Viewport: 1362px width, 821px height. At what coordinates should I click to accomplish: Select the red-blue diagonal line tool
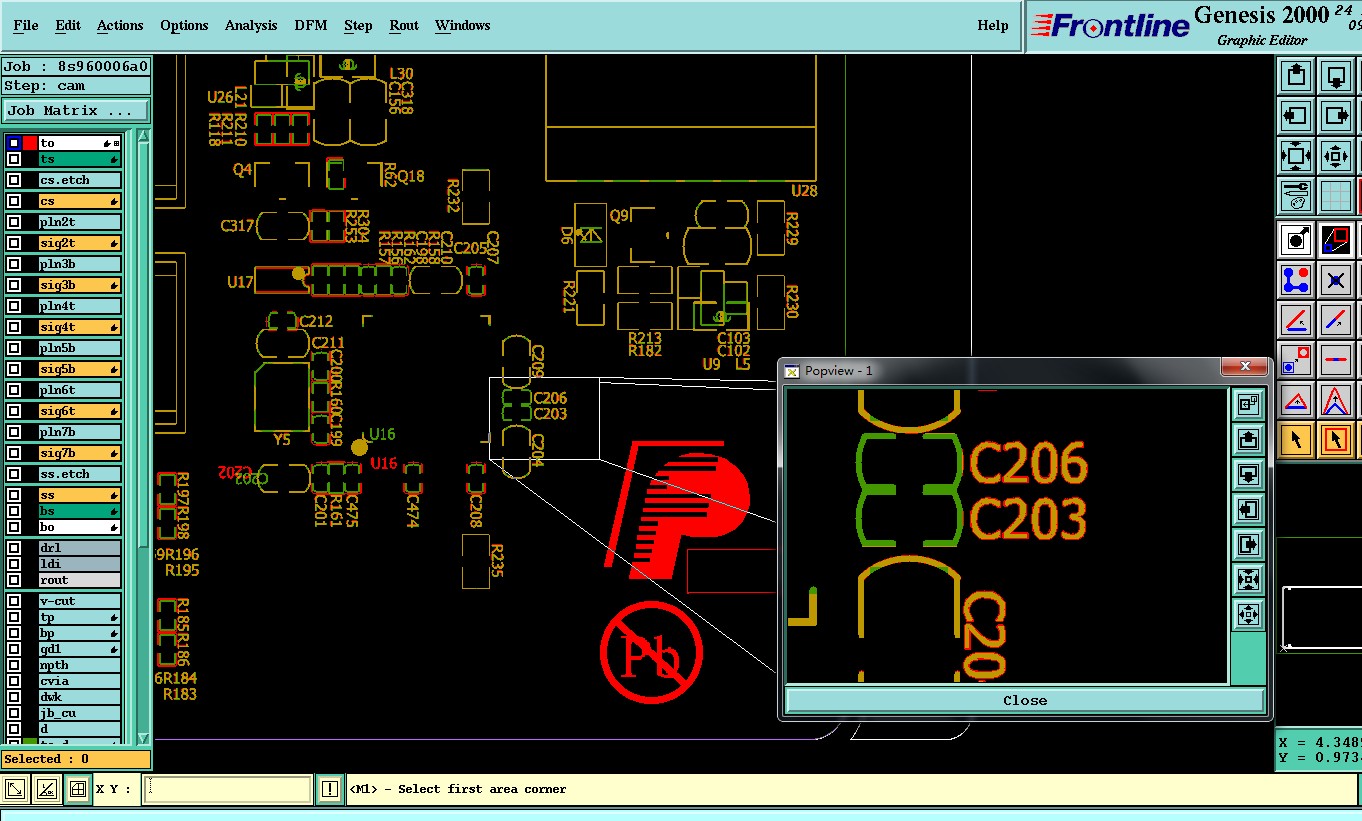point(1337,320)
